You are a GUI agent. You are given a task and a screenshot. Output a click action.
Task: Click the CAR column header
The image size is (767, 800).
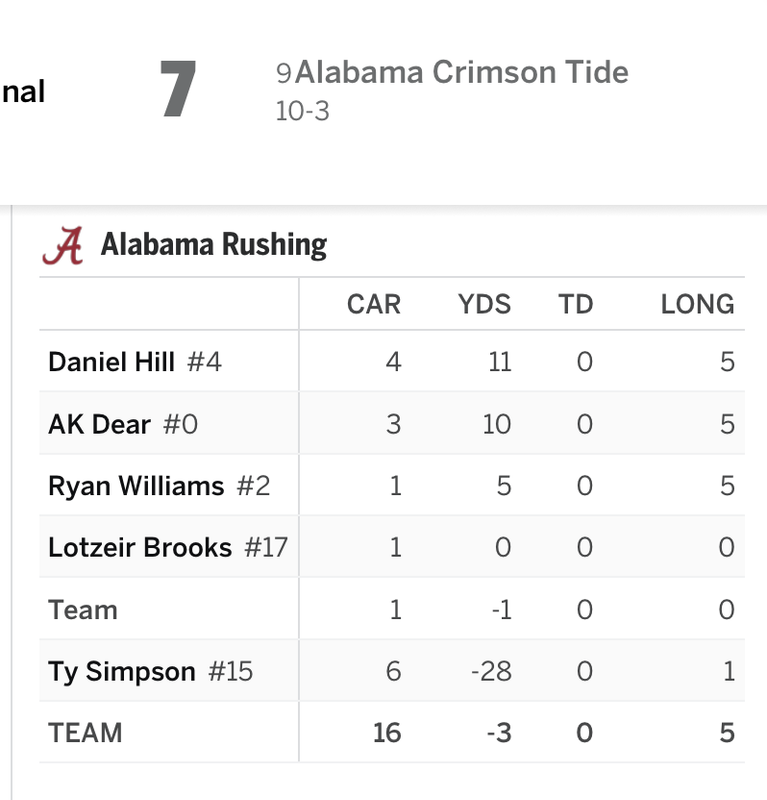click(374, 304)
